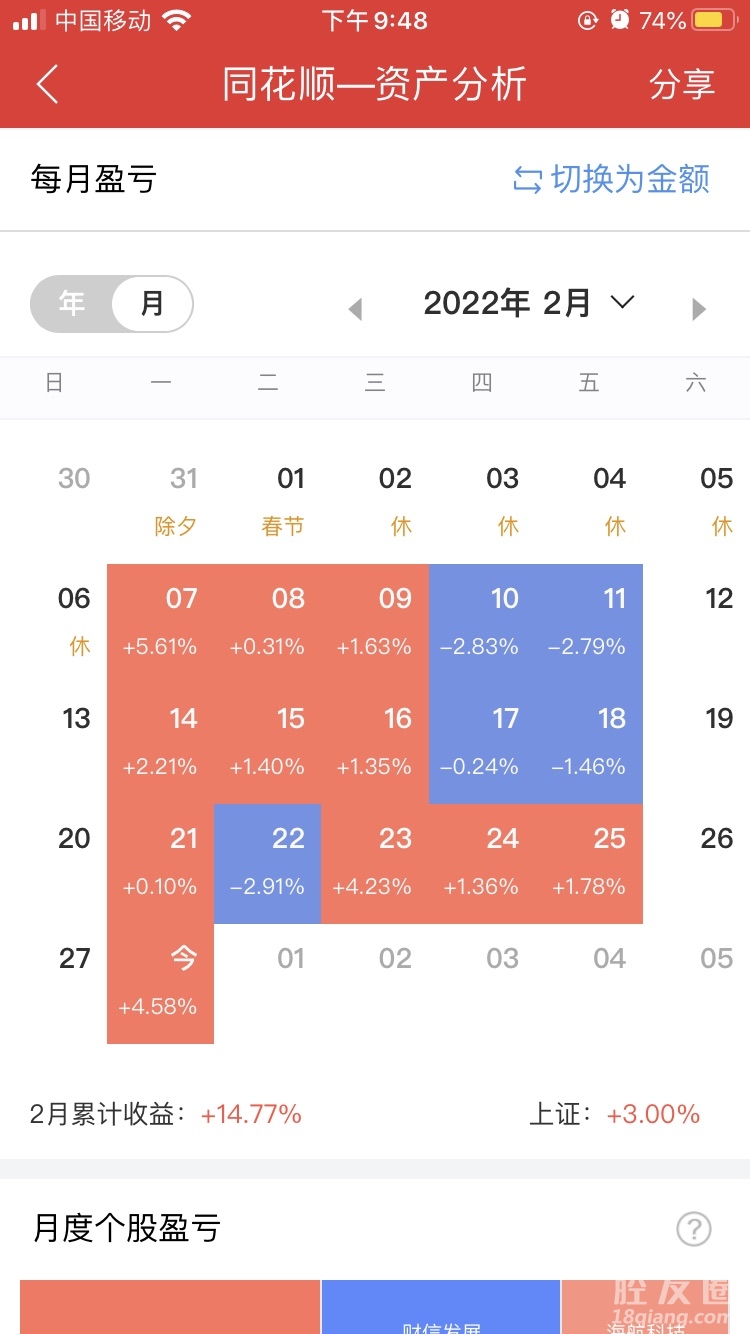Tap the Wi-Fi status icon
750x1334 pixels.
click(x=177, y=20)
